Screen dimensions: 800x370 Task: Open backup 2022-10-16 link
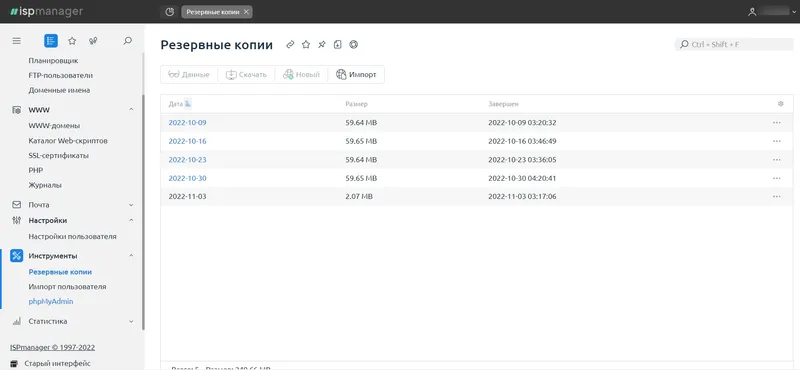click(187, 141)
